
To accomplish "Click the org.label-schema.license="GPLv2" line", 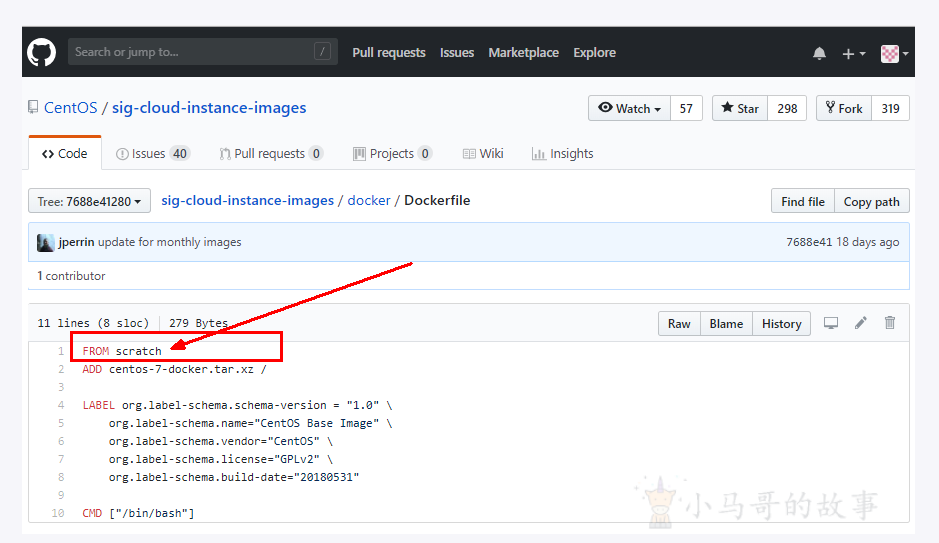I will (220, 459).
